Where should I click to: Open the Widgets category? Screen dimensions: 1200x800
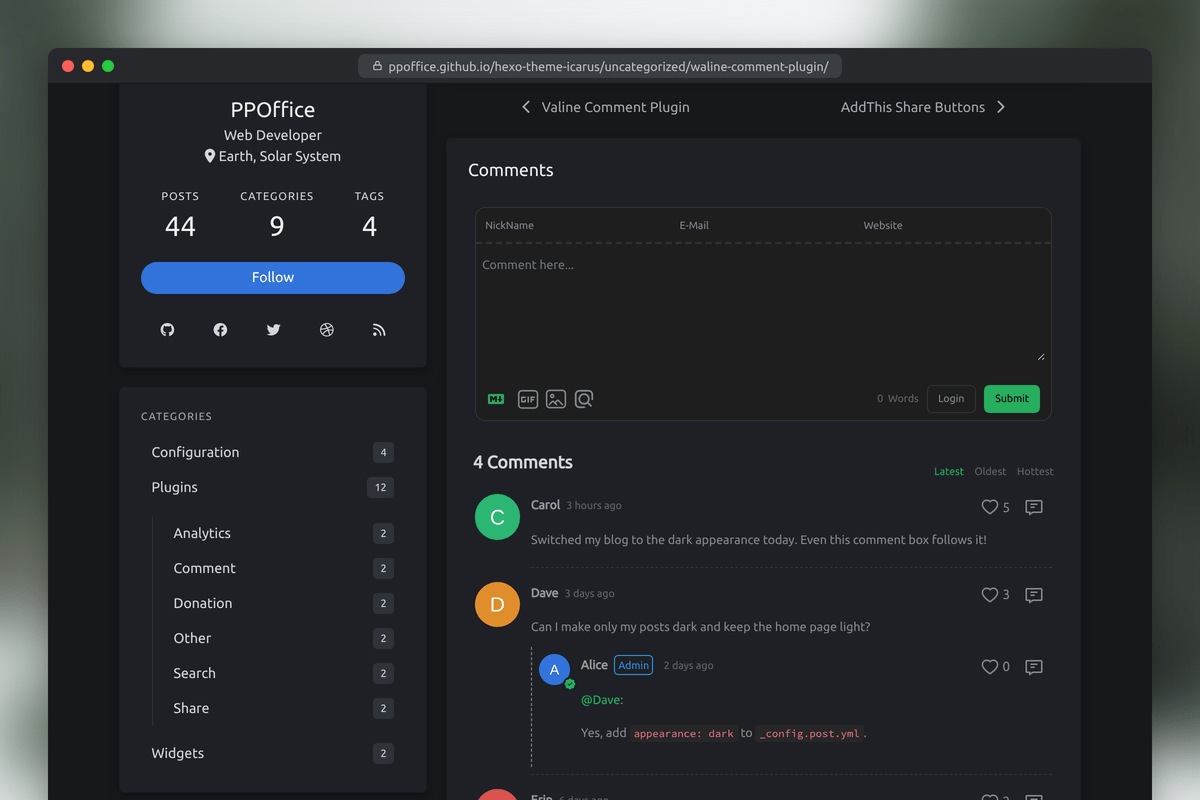click(273, 754)
